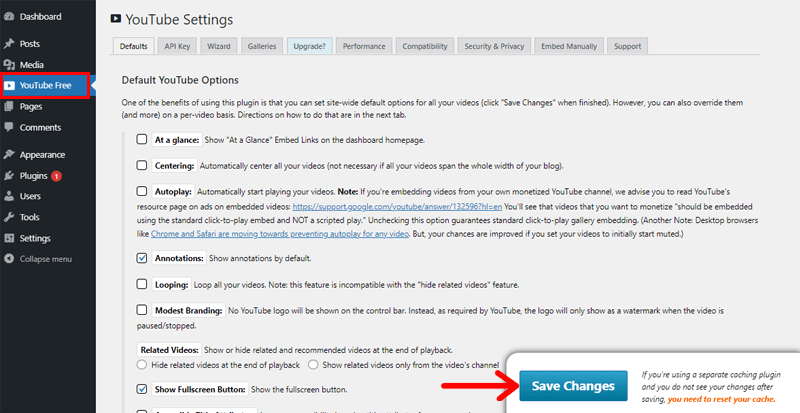The width and height of the screenshot is (800, 413).
Task: Switch to the Defaults tab
Action: pos(134,46)
